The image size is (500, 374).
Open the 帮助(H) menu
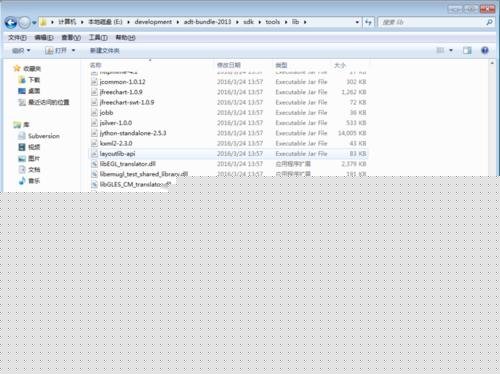point(125,37)
